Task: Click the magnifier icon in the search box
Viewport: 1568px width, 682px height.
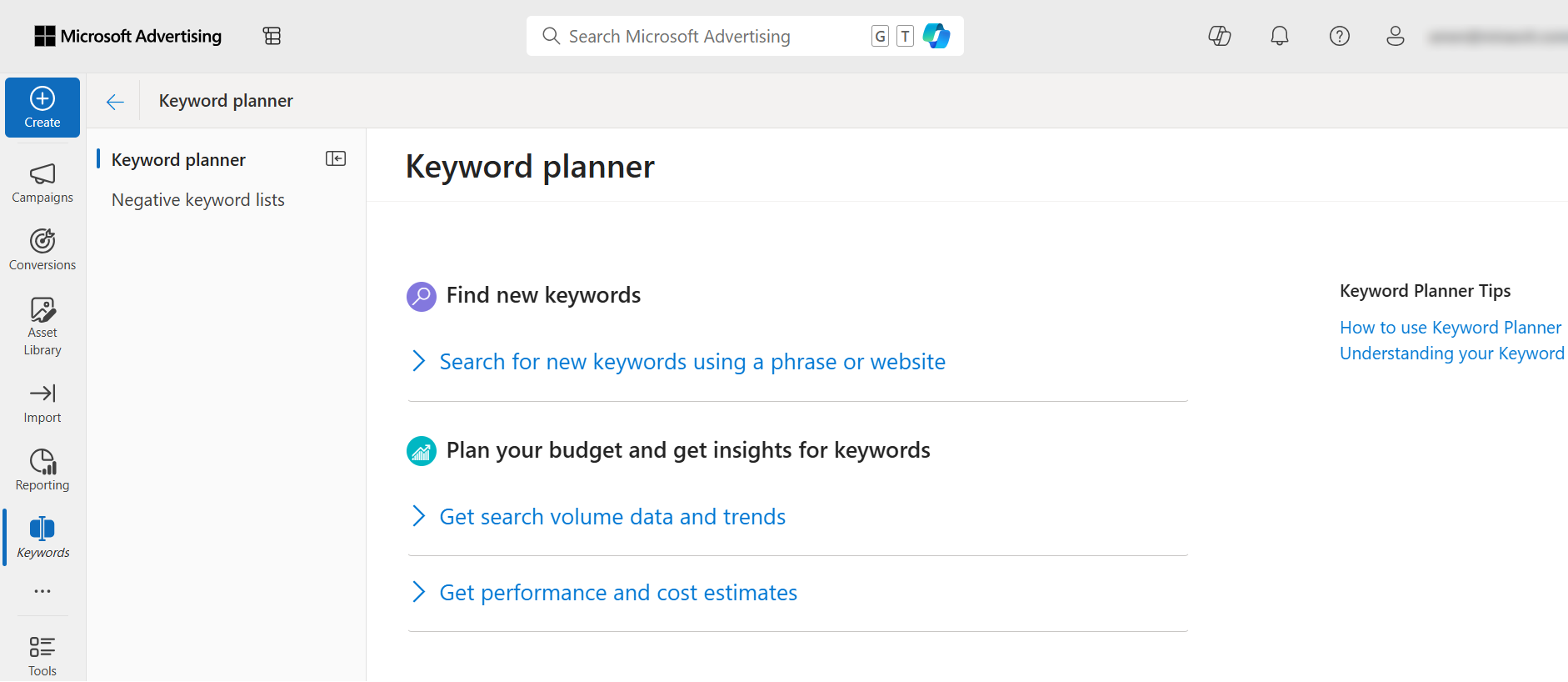Action: [551, 36]
